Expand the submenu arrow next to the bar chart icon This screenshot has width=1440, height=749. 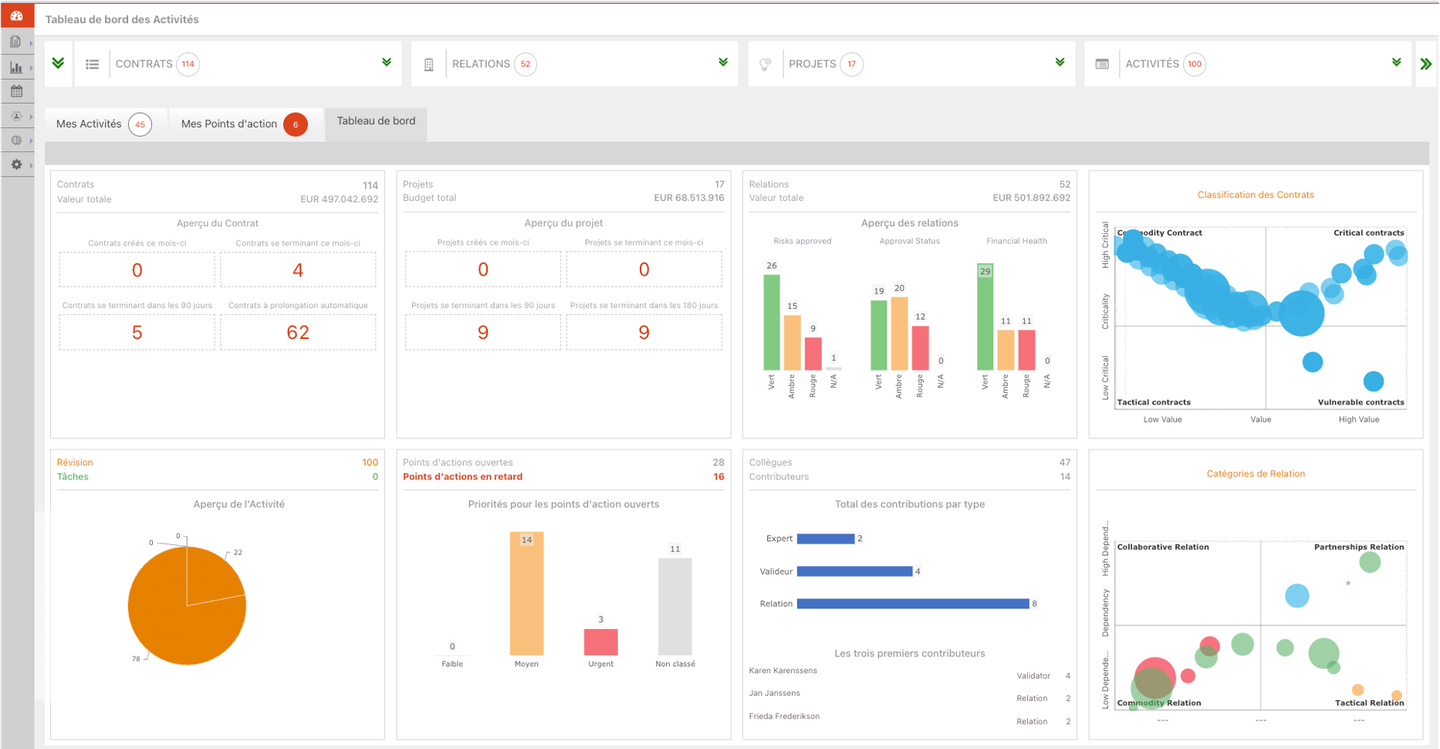click(32, 69)
